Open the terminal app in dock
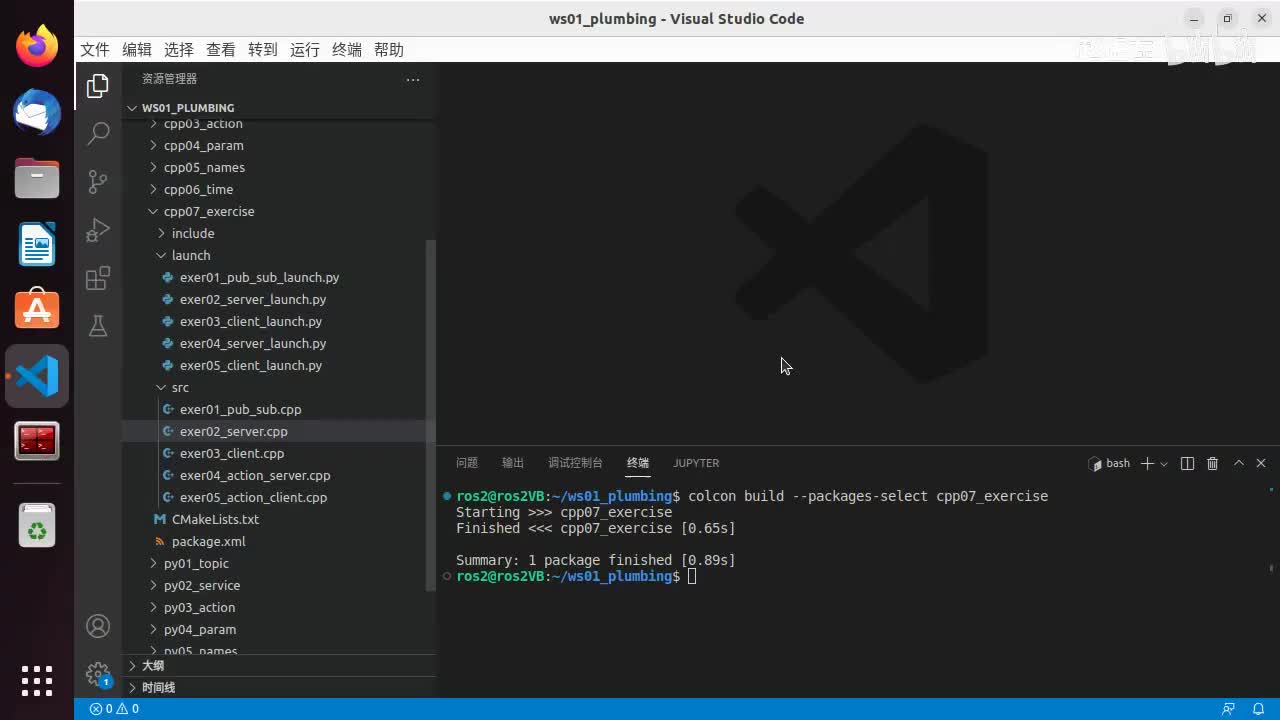The height and width of the screenshot is (720, 1280). pyautogui.click(x=37, y=441)
